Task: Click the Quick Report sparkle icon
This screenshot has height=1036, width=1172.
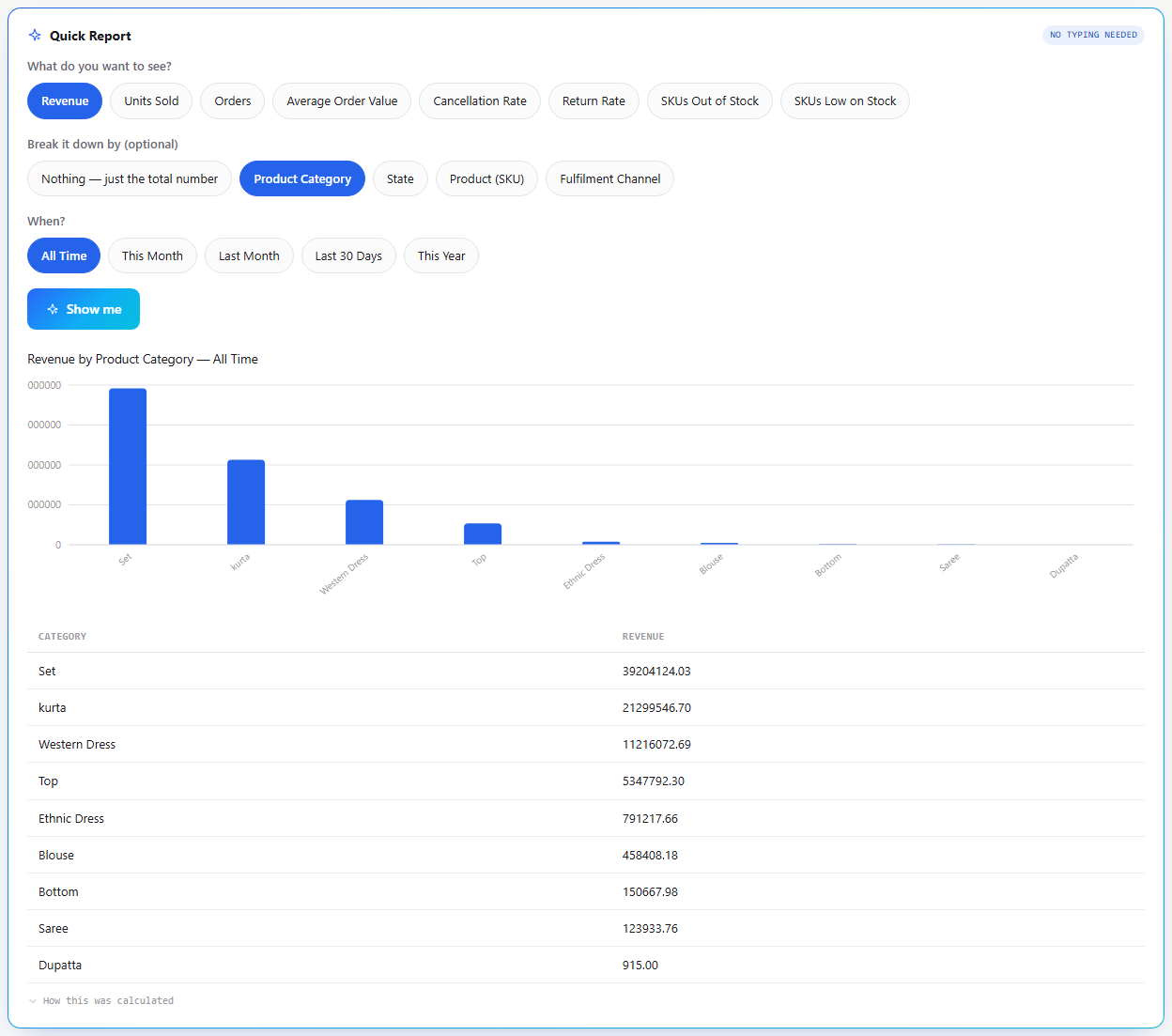Action: coord(35,36)
